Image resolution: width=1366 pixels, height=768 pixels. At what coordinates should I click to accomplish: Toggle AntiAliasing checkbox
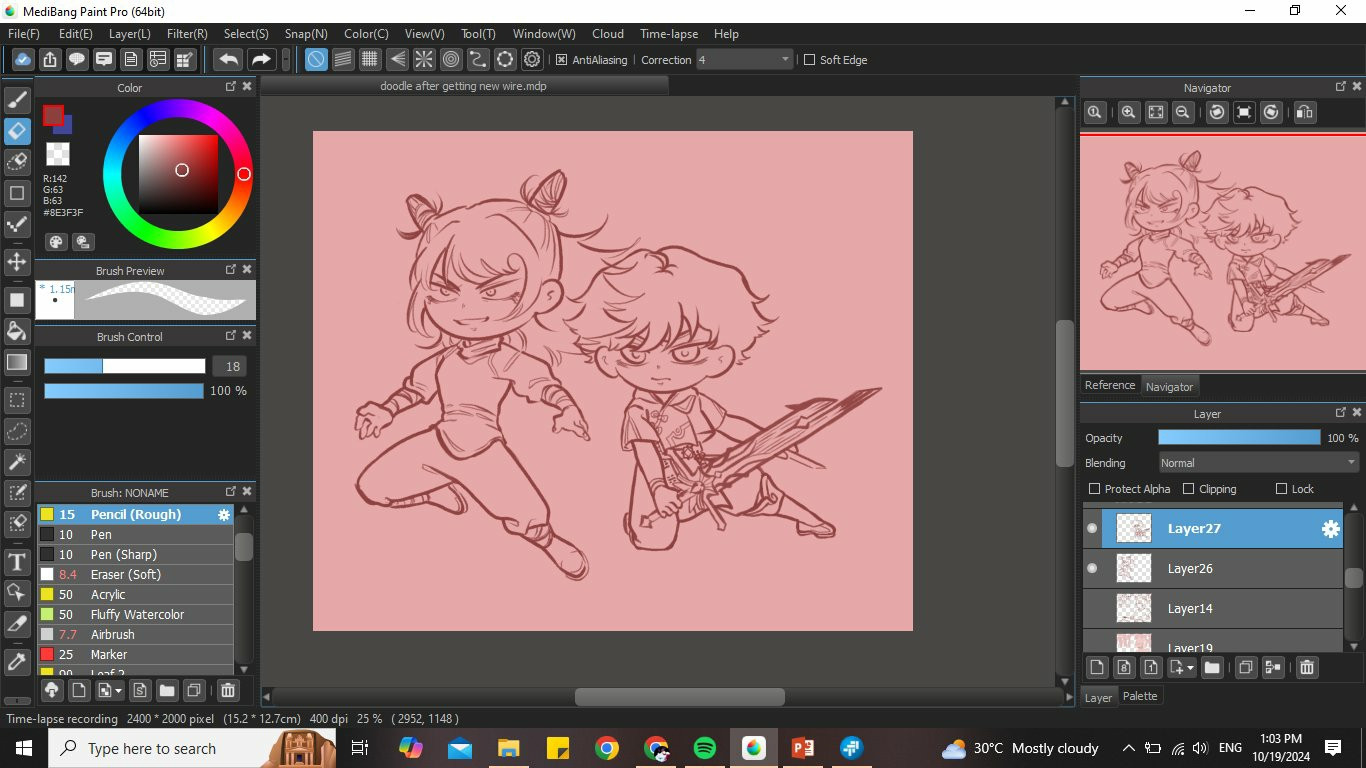pyautogui.click(x=561, y=60)
